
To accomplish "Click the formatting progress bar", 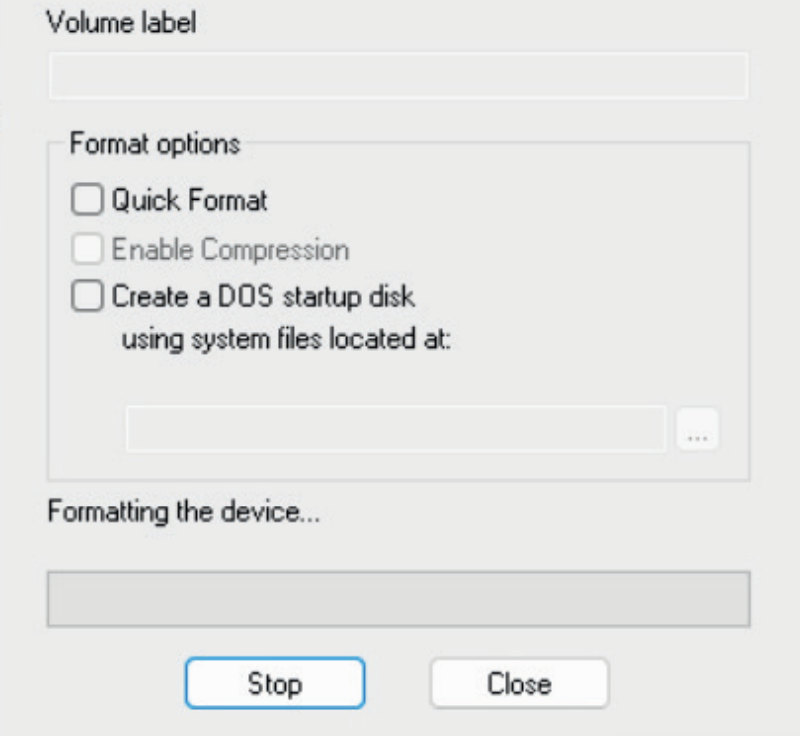I will (398, 599).
